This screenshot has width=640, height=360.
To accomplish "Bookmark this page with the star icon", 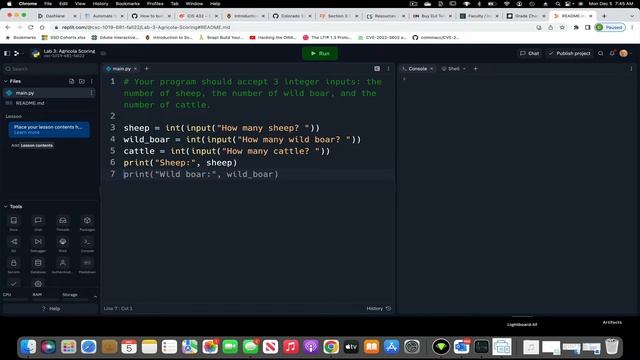I will 562,27.
